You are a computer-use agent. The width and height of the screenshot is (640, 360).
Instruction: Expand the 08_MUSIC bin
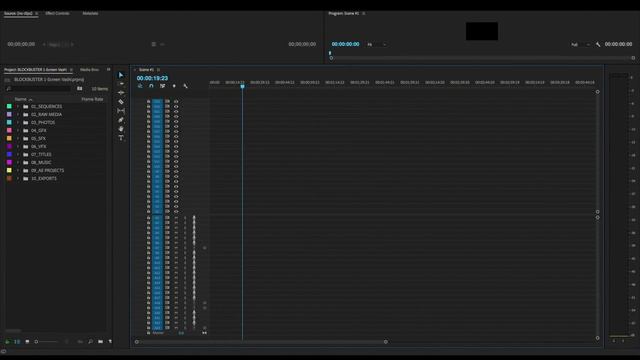18,162
